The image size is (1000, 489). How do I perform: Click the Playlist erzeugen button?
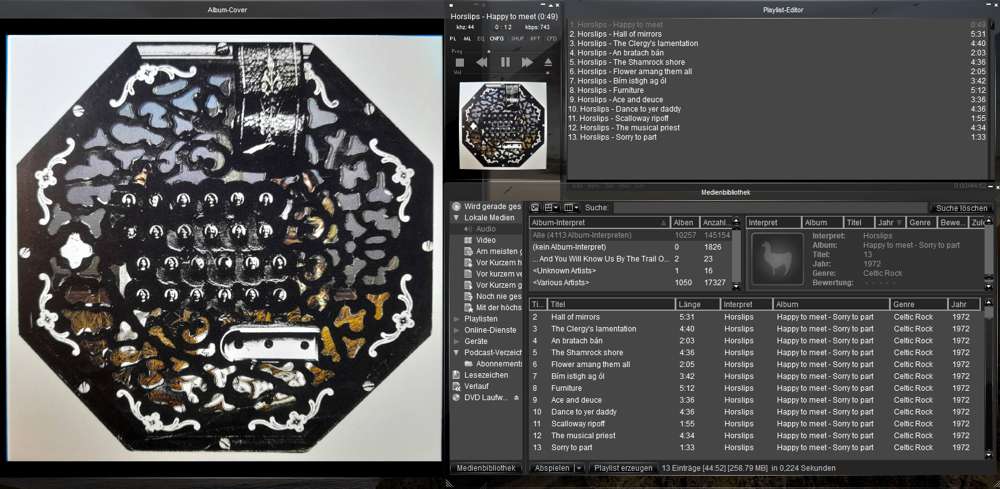pos(622,468)
